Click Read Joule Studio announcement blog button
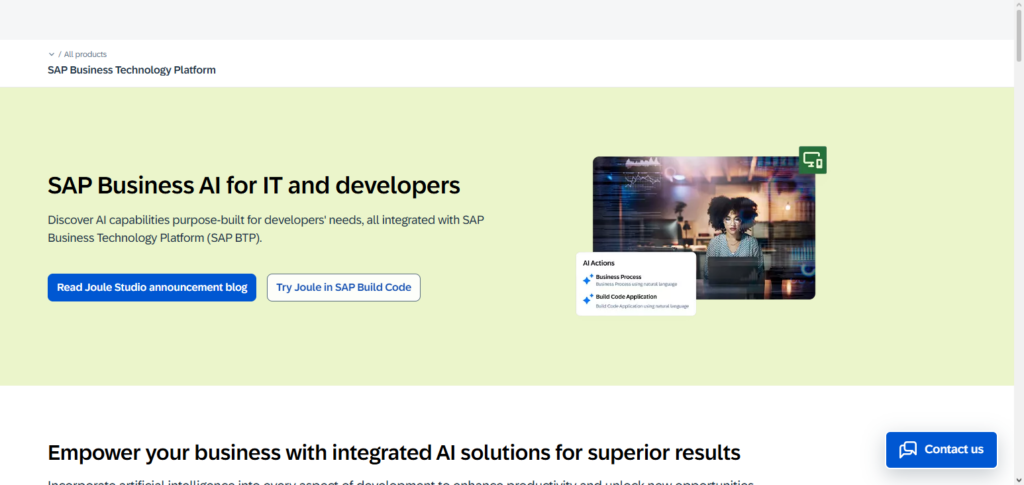The height and width of the screenshot is (485, 1024). coord(152,287)
